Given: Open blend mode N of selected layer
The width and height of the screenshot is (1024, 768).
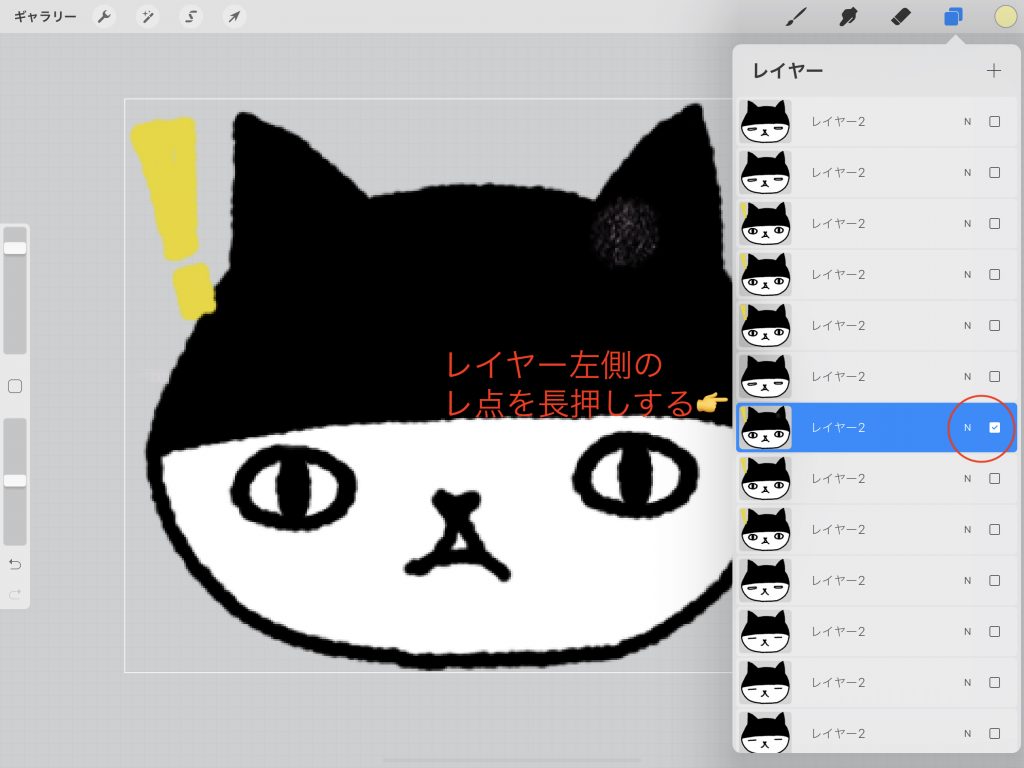Looking at the screenshot, I should point(967,427).
